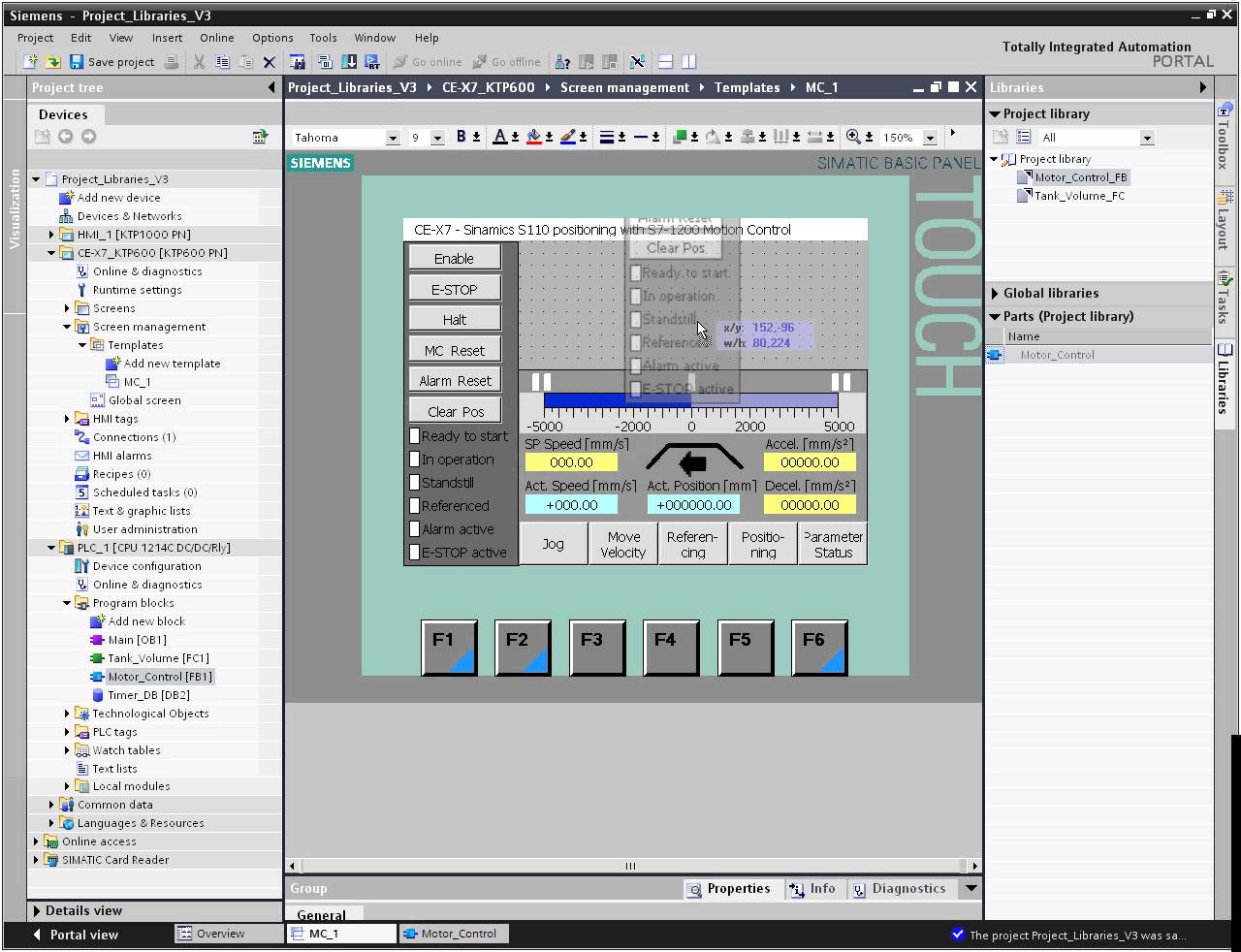Click the Delete X icon in toolbar
The height and width of the screenshot is (952, 1241).
[270, 62]
